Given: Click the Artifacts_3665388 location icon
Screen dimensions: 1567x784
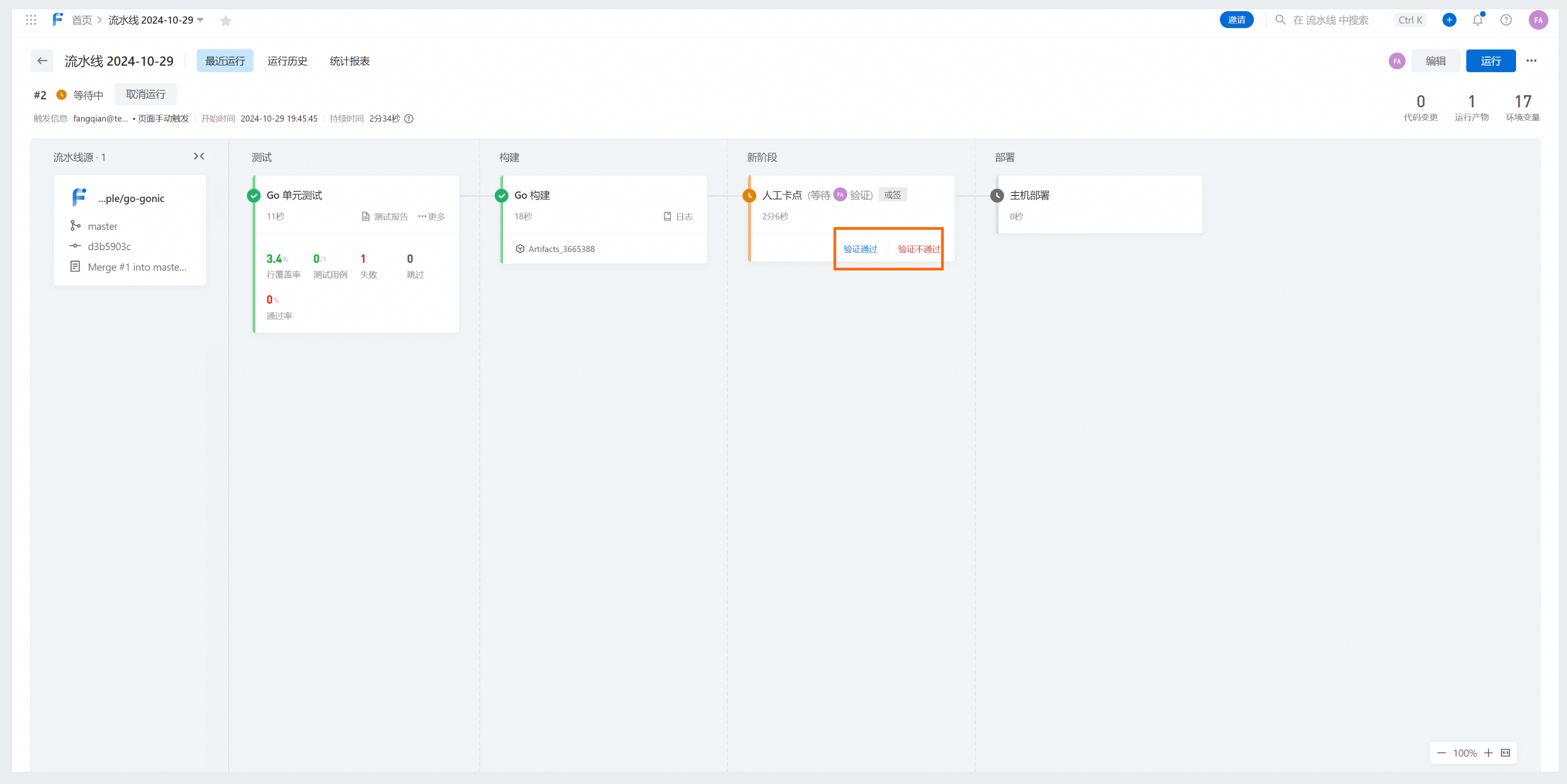Looking at the screenshot, I should 520,248.
